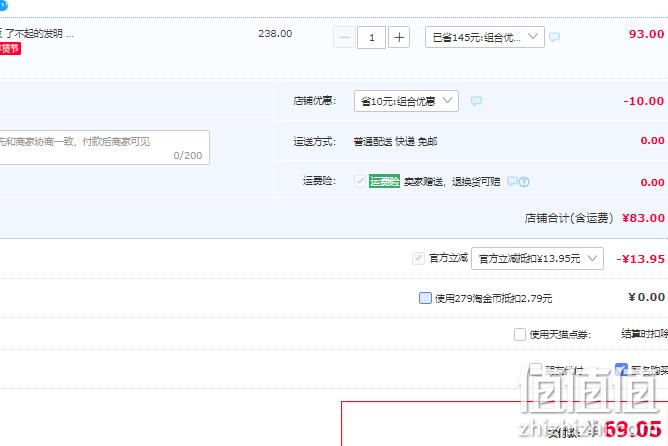This screenshot has width=668, height=446.
Task: Click the product title 了不起的发明
Action: point(37,34)
